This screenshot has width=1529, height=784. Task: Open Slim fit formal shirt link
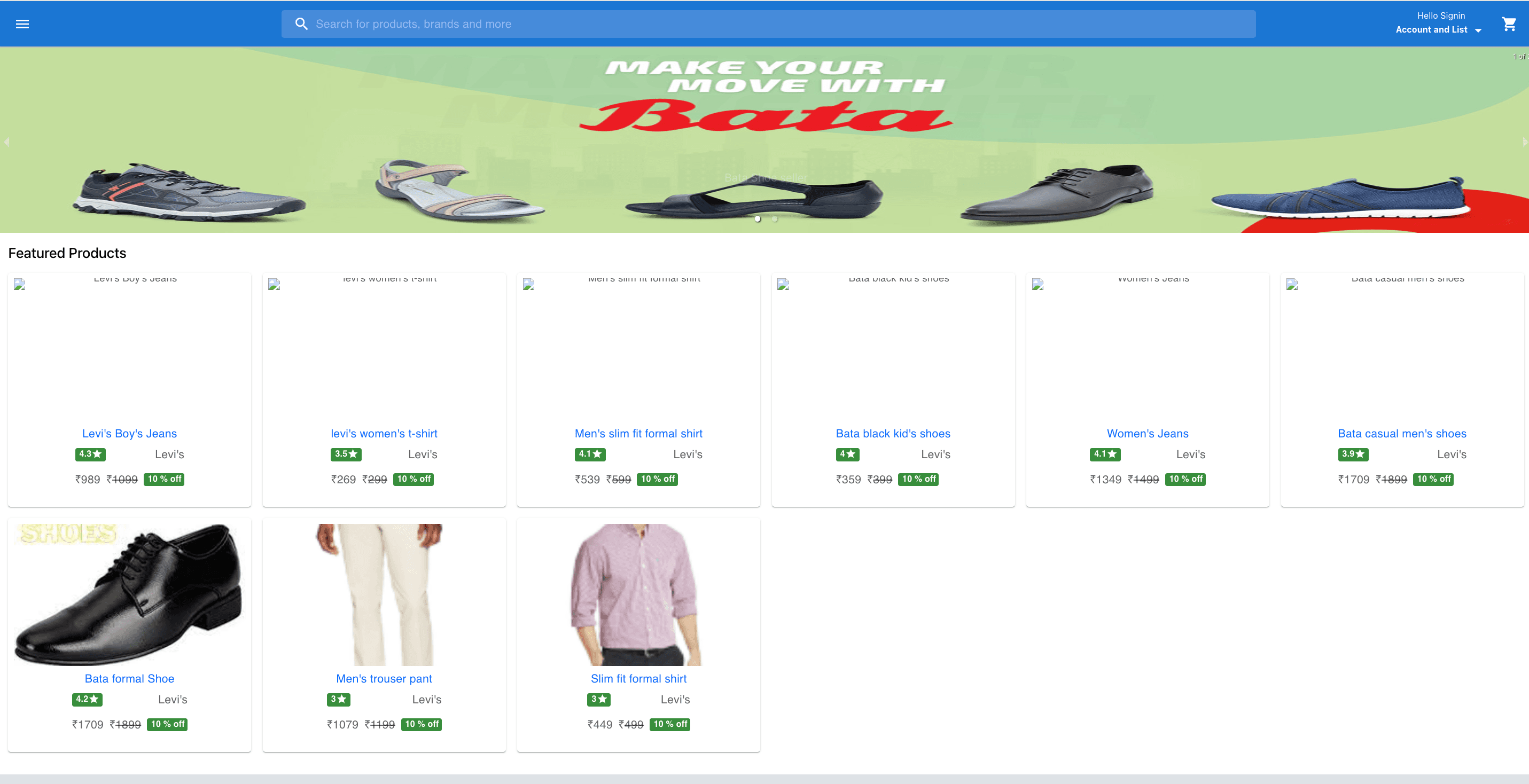coord(638,679)
